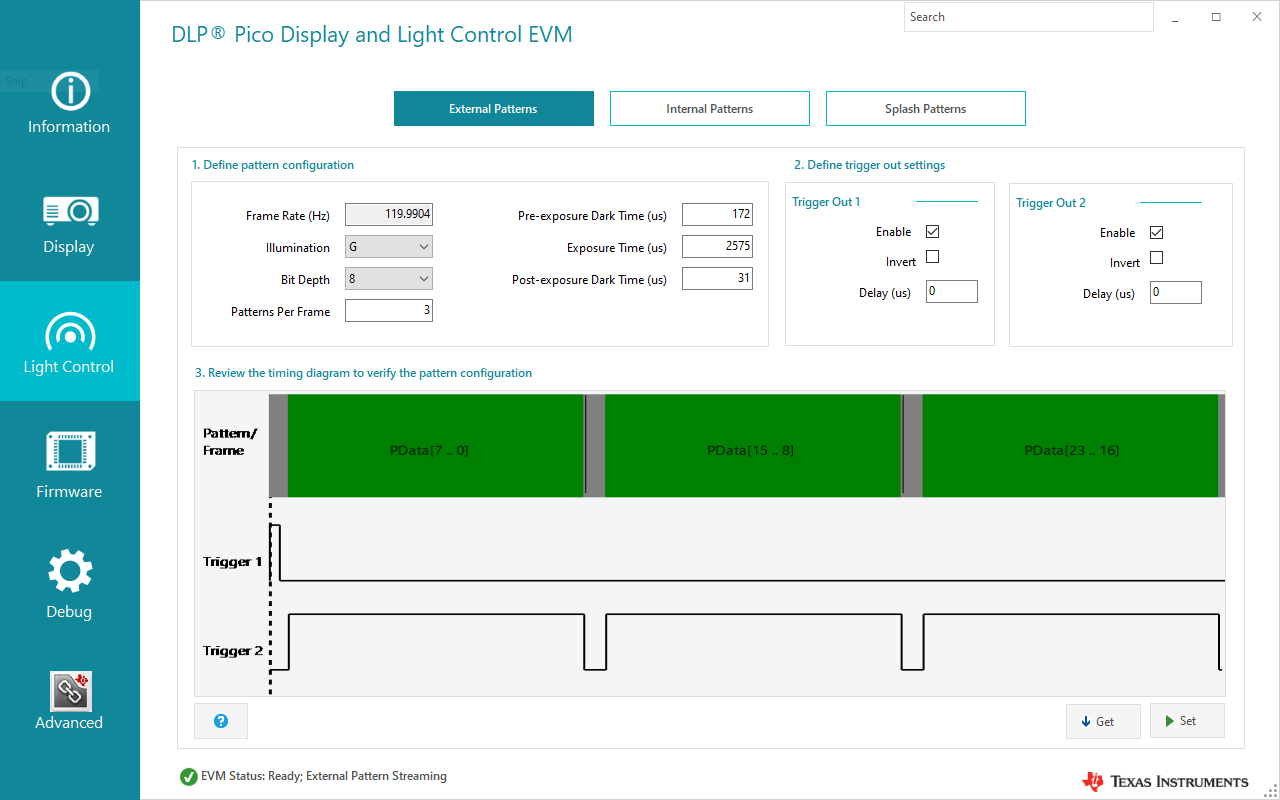Switch to the Internal Patterns tab
Screen dimensions: 1280x800
[x=709, y=108]
